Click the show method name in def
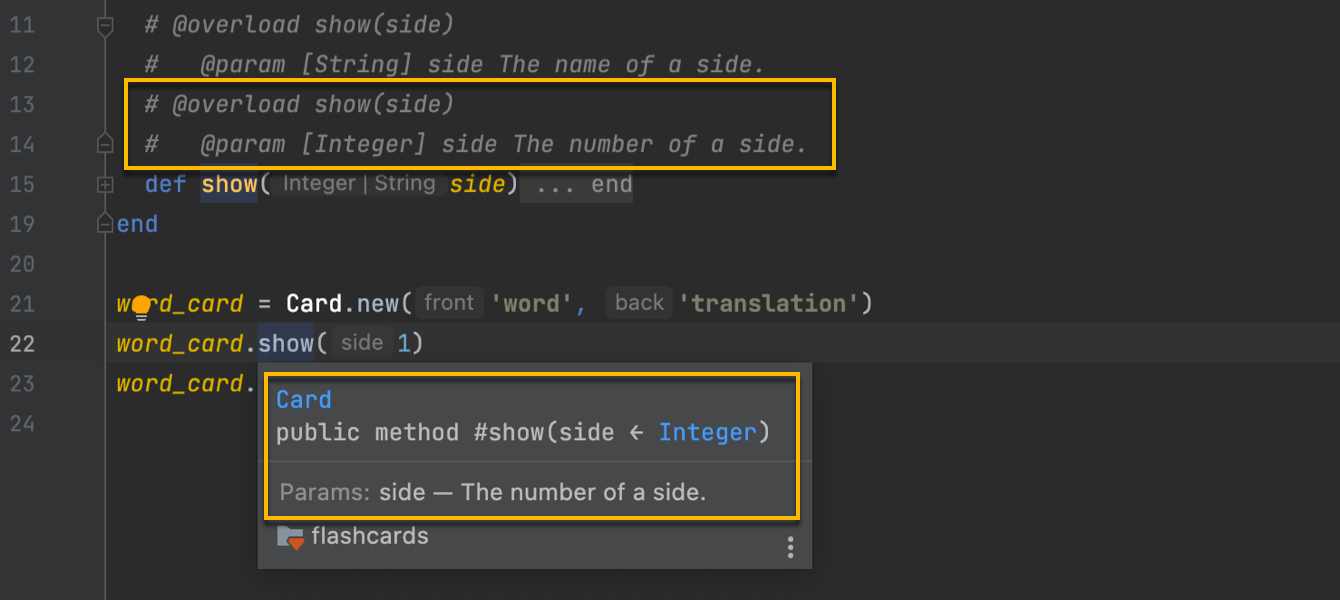The height and width of the screenshot is (600, 1340). [229, 184]
